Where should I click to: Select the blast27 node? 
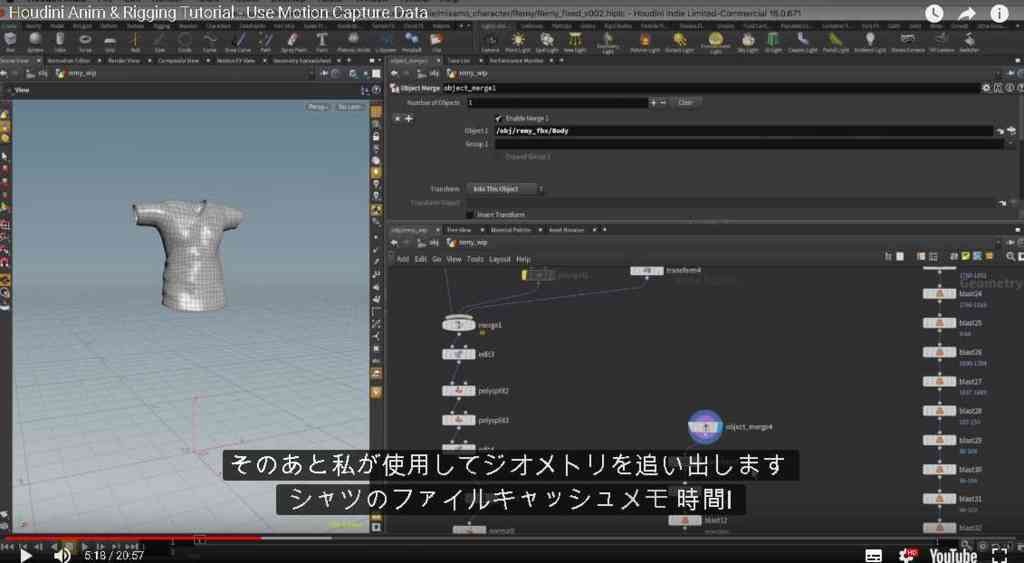pyautogui.click(x=940, y=381)
